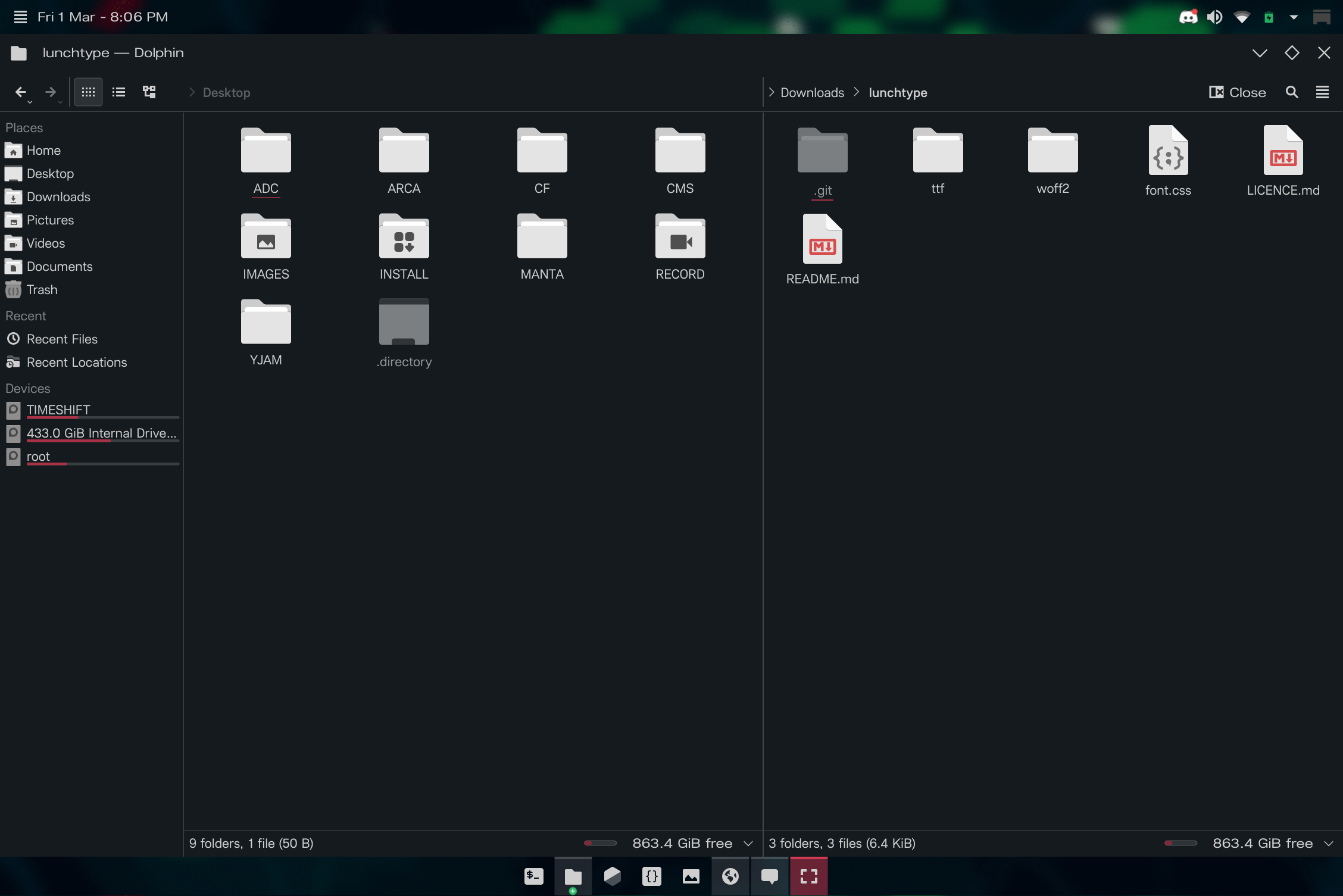Screen dimensions: 1343x896
Task: Go to Downloads in Places sidebar
Action: 91,196
